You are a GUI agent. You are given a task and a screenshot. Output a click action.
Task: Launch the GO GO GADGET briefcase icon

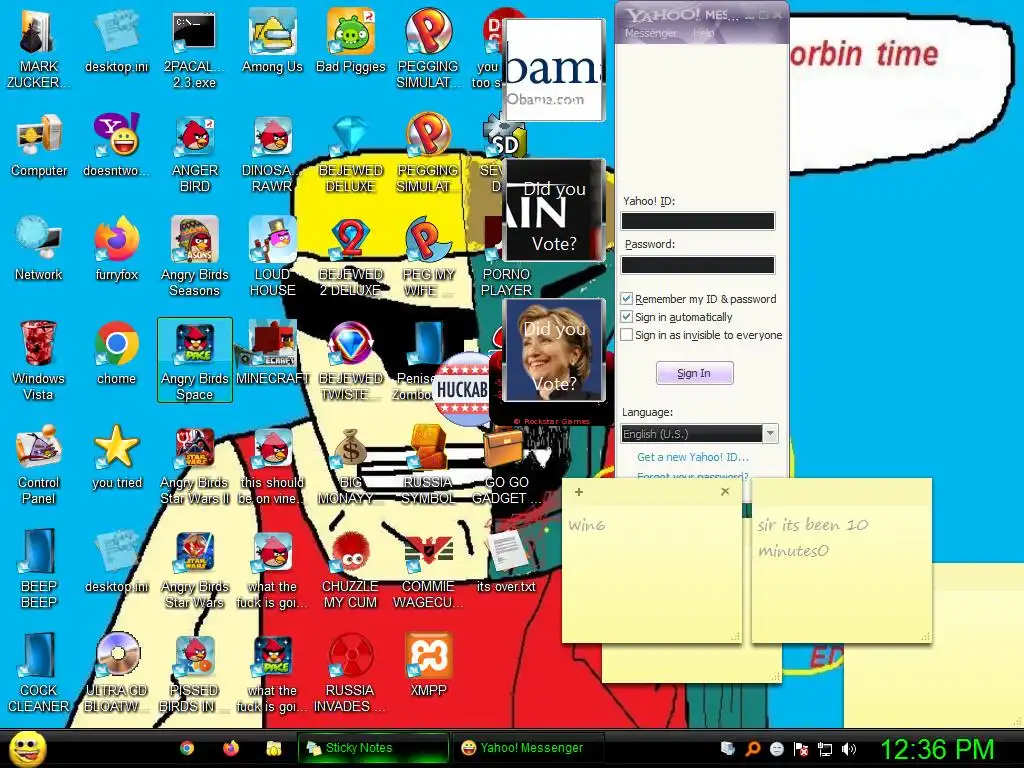pos(506,465)
